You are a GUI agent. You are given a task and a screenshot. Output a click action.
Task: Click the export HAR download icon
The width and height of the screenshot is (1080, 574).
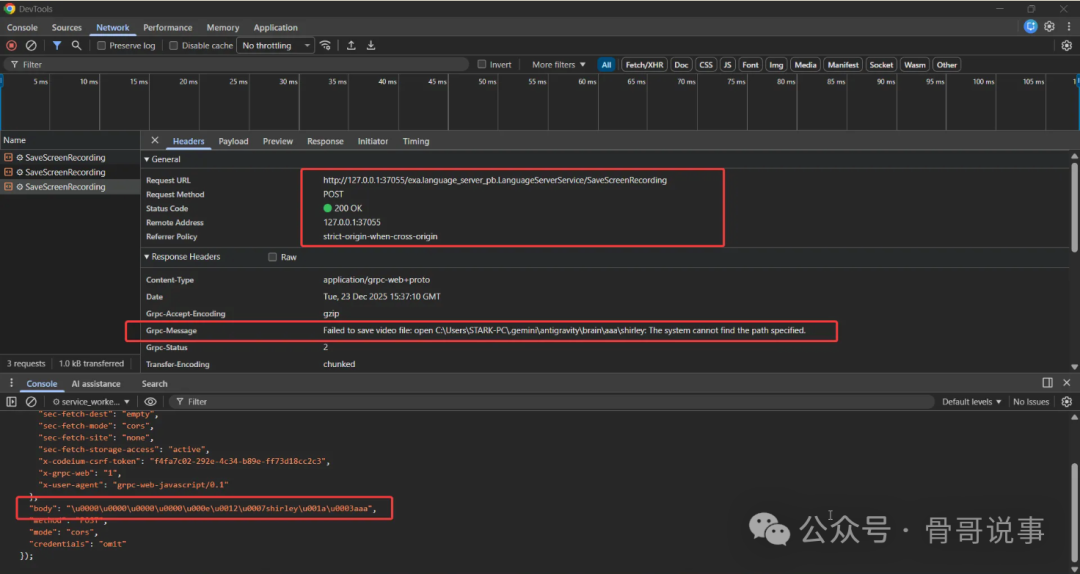click(371, 45)
